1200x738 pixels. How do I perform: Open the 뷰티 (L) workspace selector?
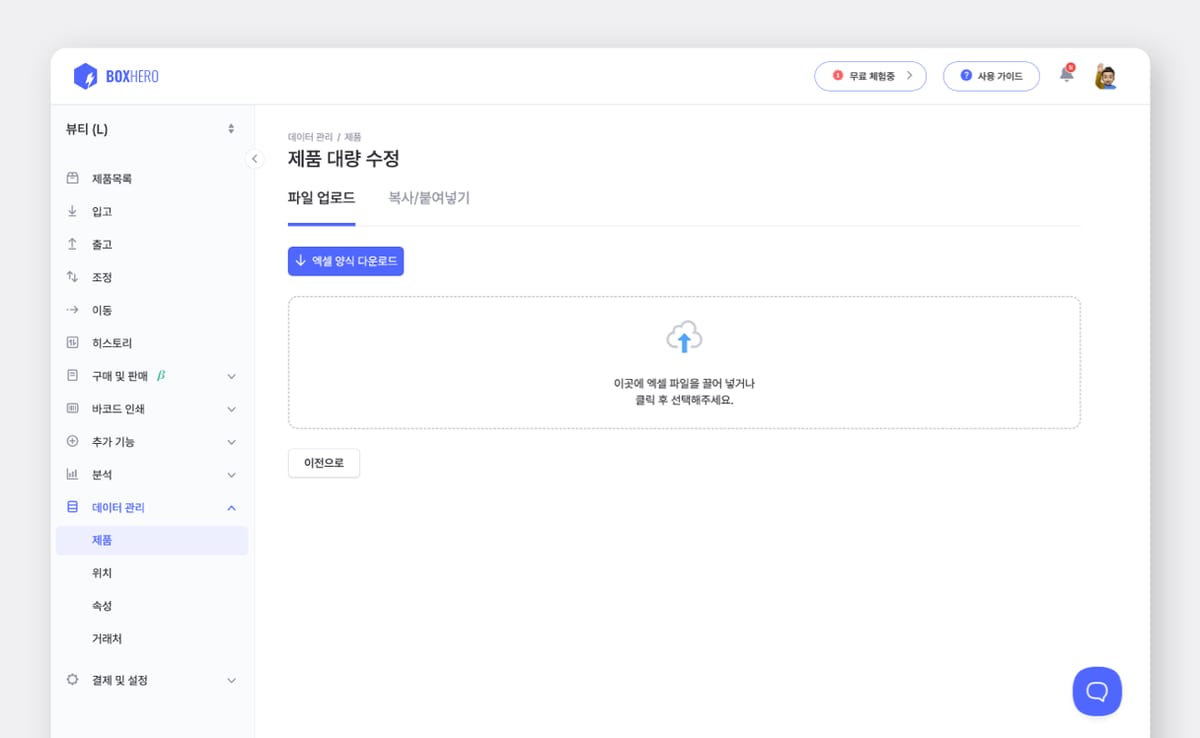click(x=150, y=129)
